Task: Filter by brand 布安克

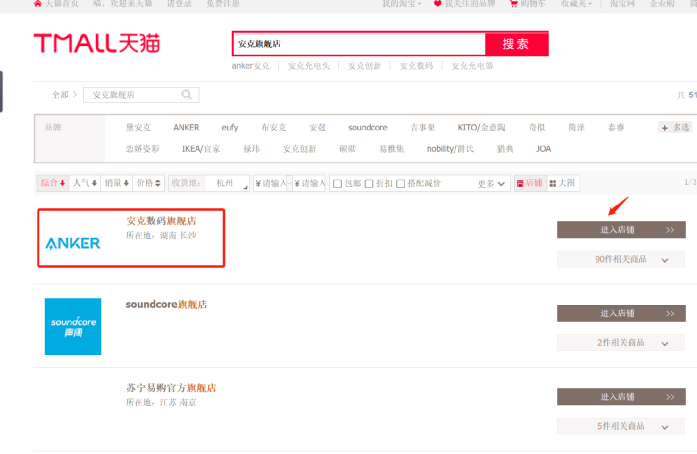Action: 274,128
